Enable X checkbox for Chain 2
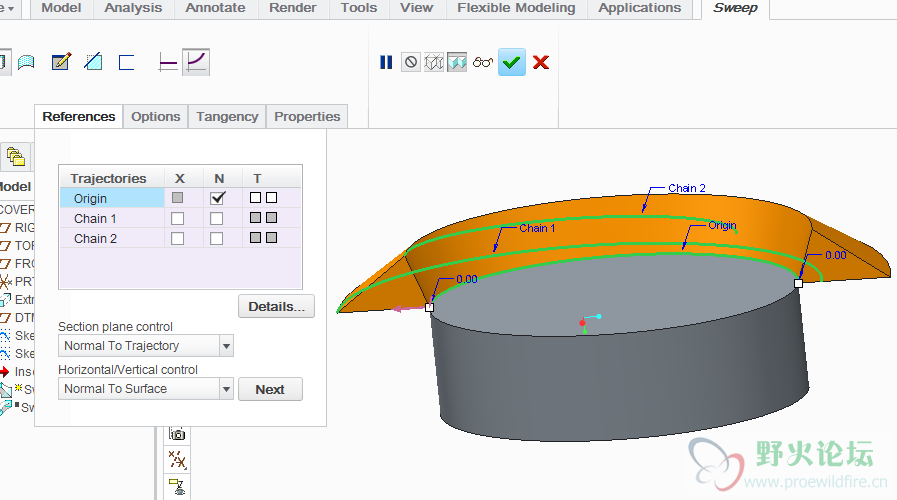Image resolution: width=897 pixels, height=500 pixels. (x=177, y=239)
